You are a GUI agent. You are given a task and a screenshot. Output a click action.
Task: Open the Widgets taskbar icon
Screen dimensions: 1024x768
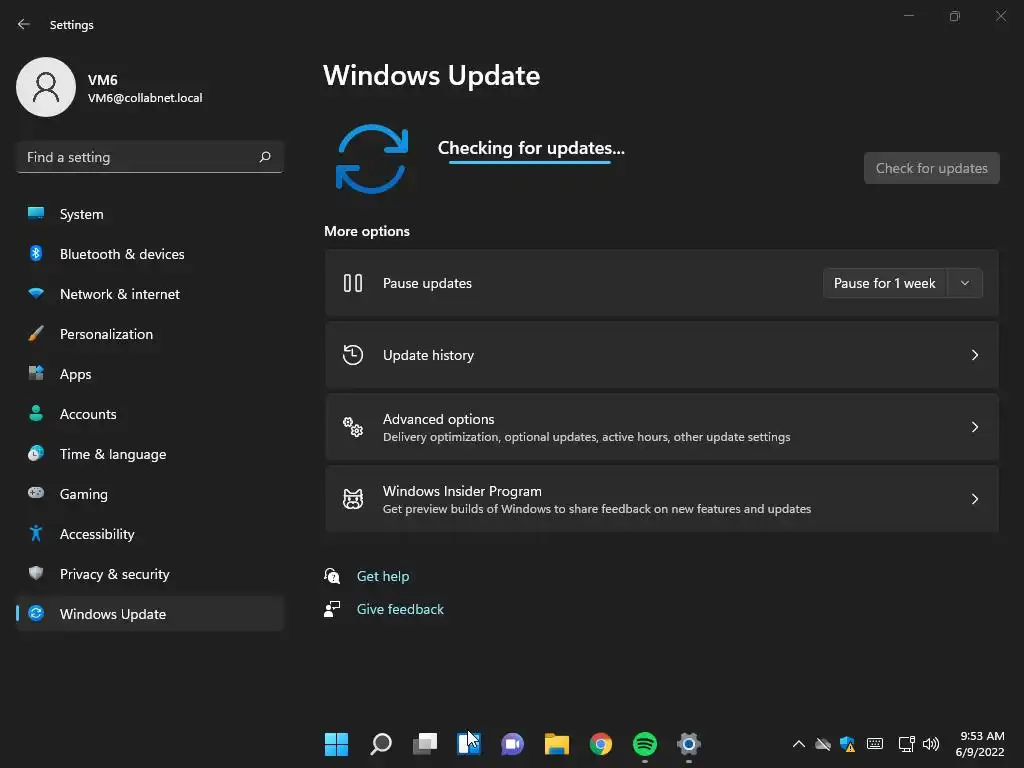[x=468, y=744]
